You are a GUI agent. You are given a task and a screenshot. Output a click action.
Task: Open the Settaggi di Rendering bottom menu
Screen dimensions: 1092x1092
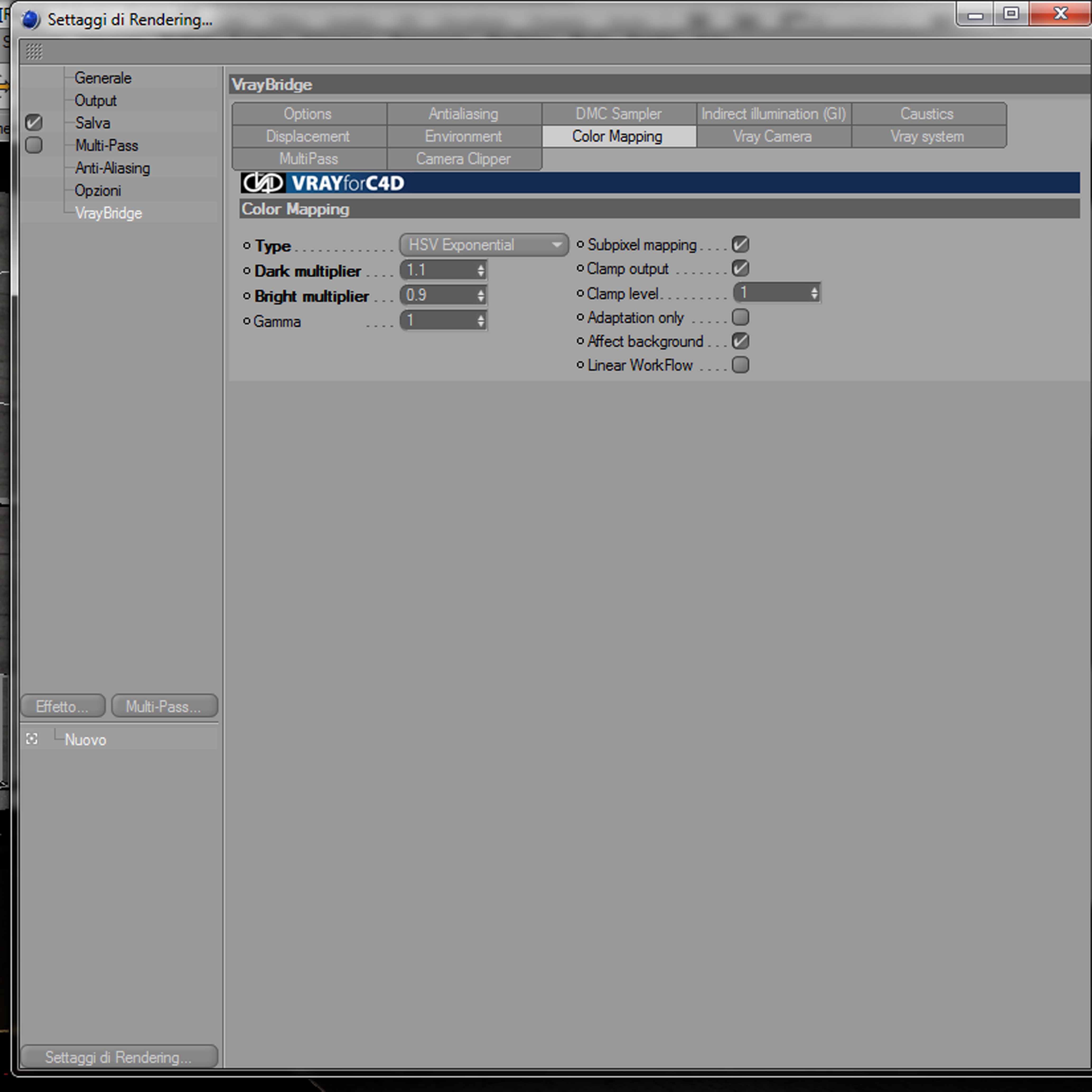(119, 1057)
